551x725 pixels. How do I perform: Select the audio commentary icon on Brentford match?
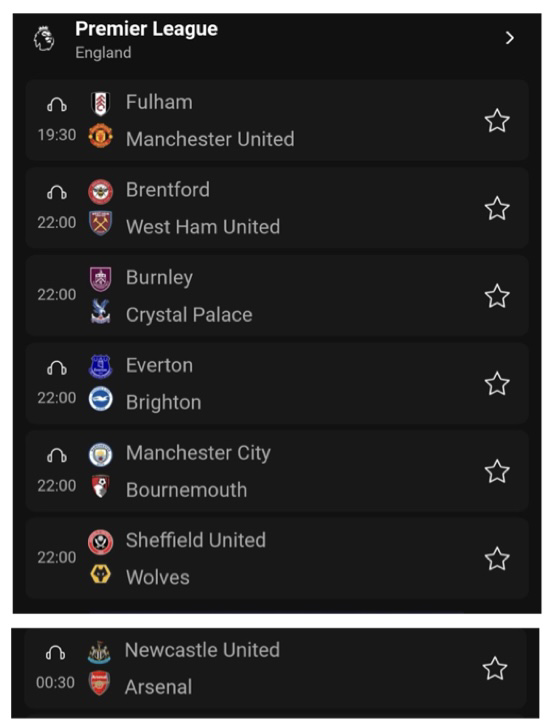pos(57,192)
